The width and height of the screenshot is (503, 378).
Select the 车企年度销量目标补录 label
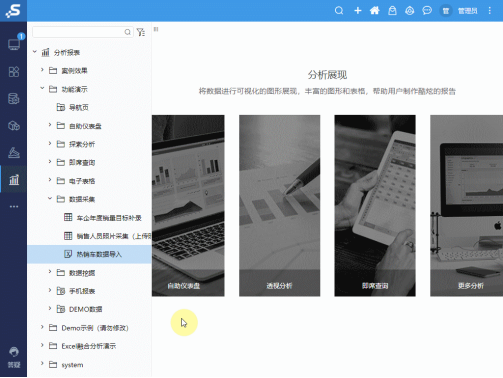point(109,218)
